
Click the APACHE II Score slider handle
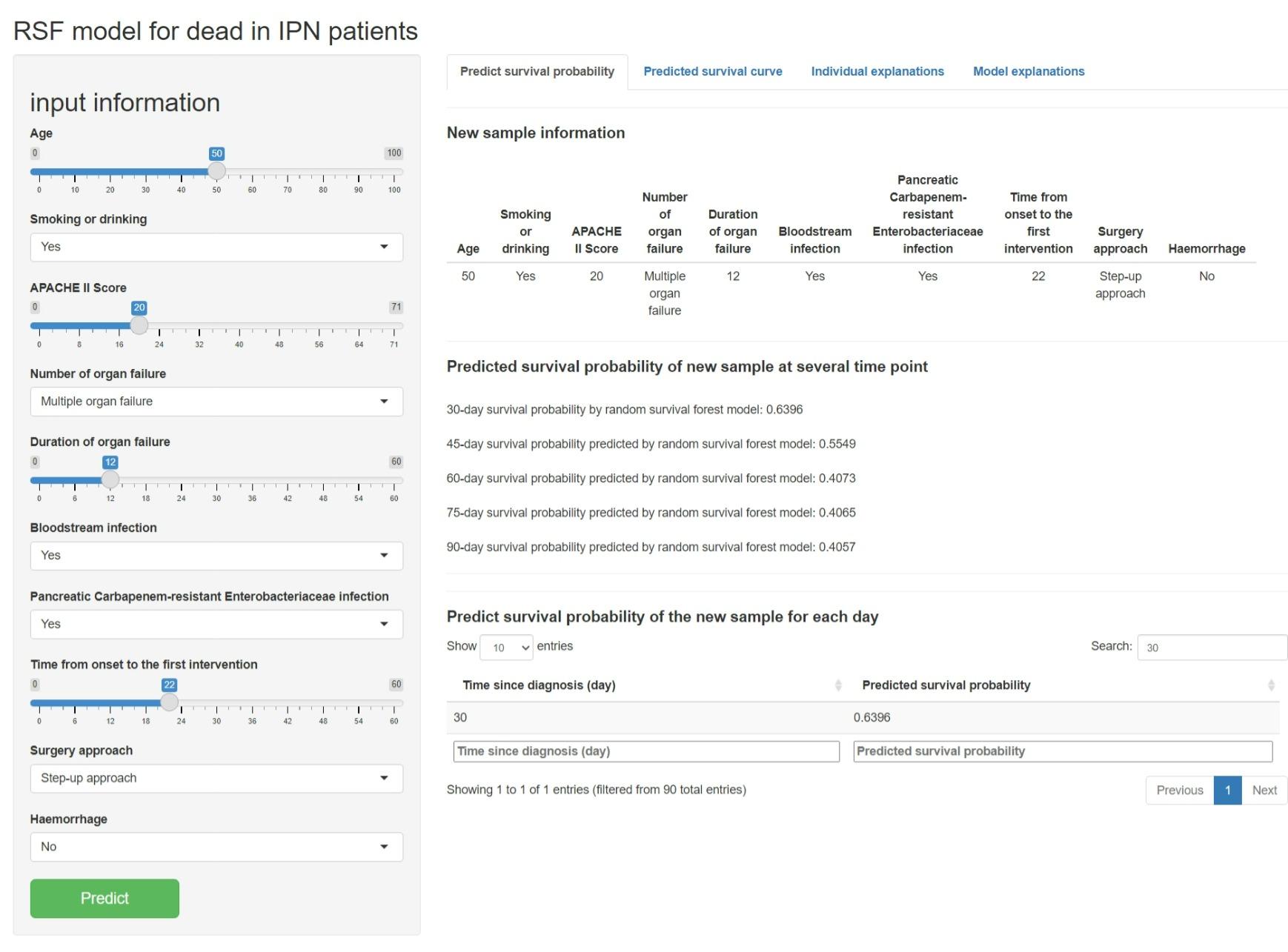point(139,325)
